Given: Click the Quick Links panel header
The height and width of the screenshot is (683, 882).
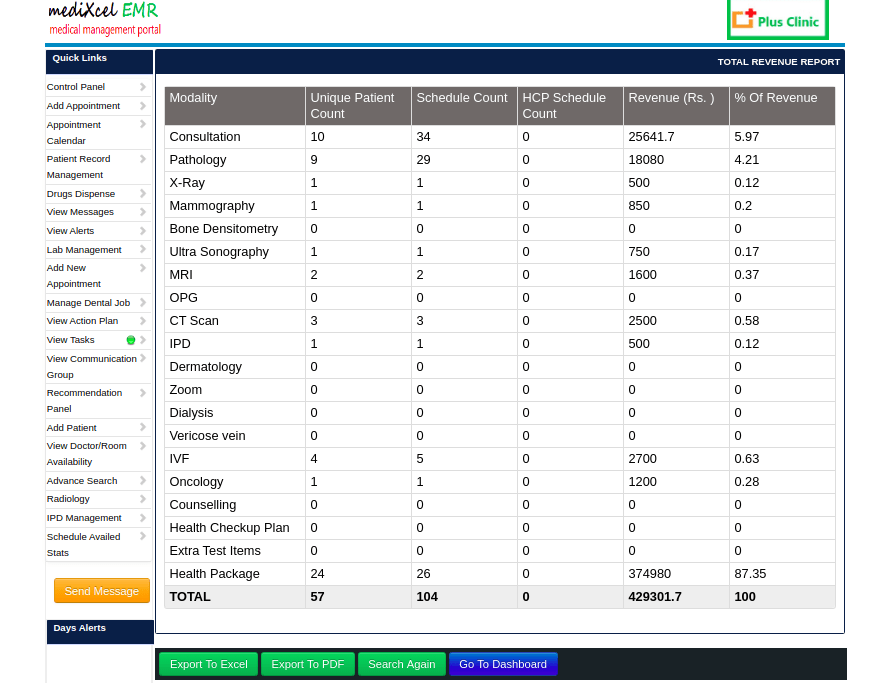Looking at the screenshot, I should (100, 61).
